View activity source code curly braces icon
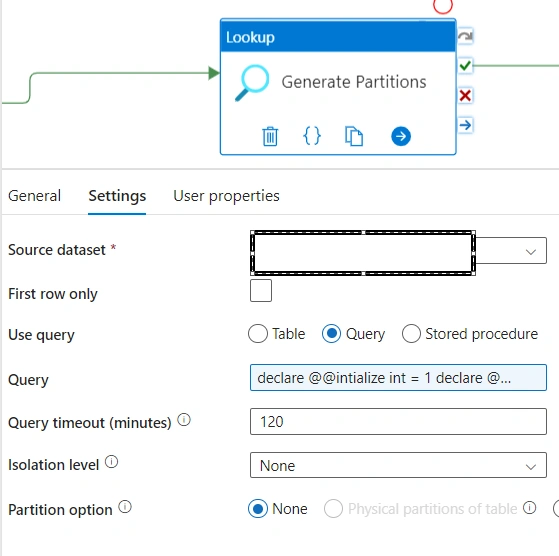This screenshot has width=559, height=556. 312,136
